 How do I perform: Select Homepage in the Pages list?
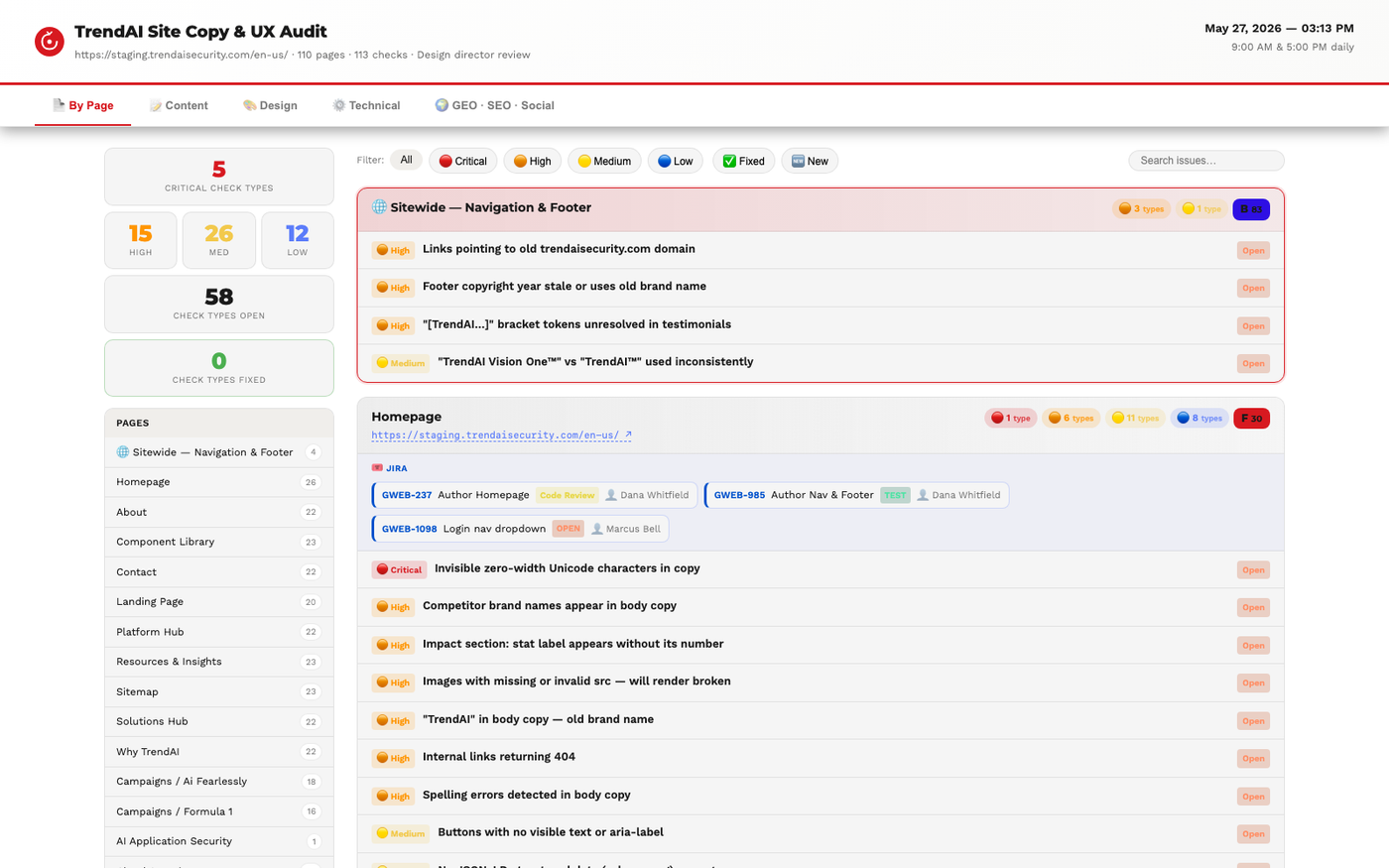pos(218,482)
